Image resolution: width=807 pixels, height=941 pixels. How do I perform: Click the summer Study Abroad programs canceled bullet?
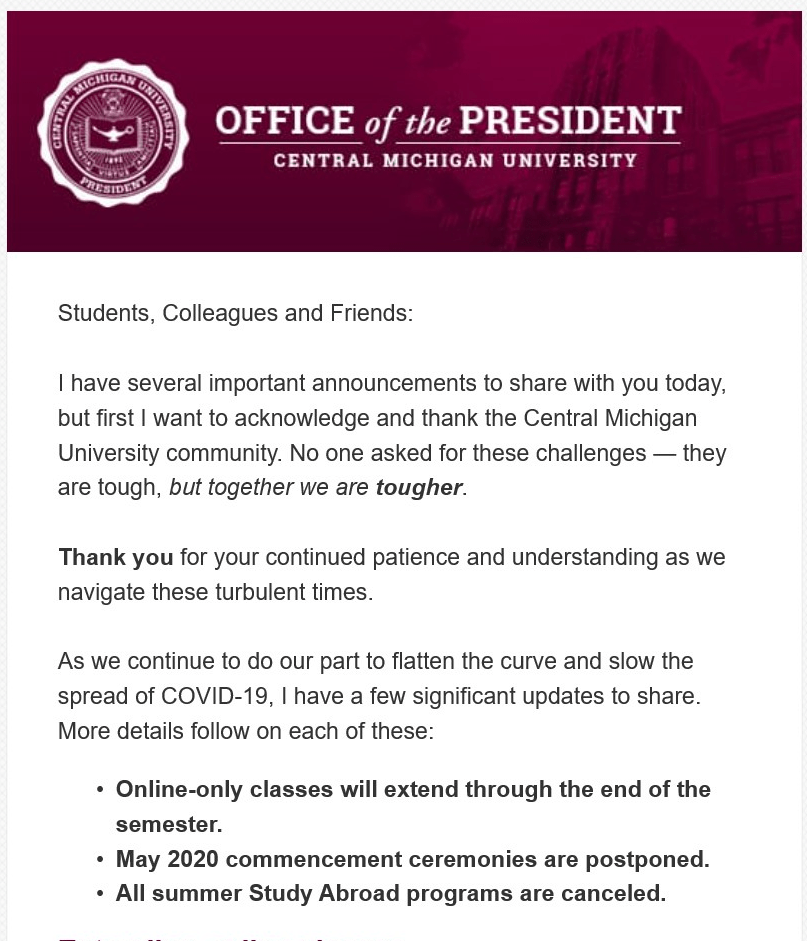(390, 893)
